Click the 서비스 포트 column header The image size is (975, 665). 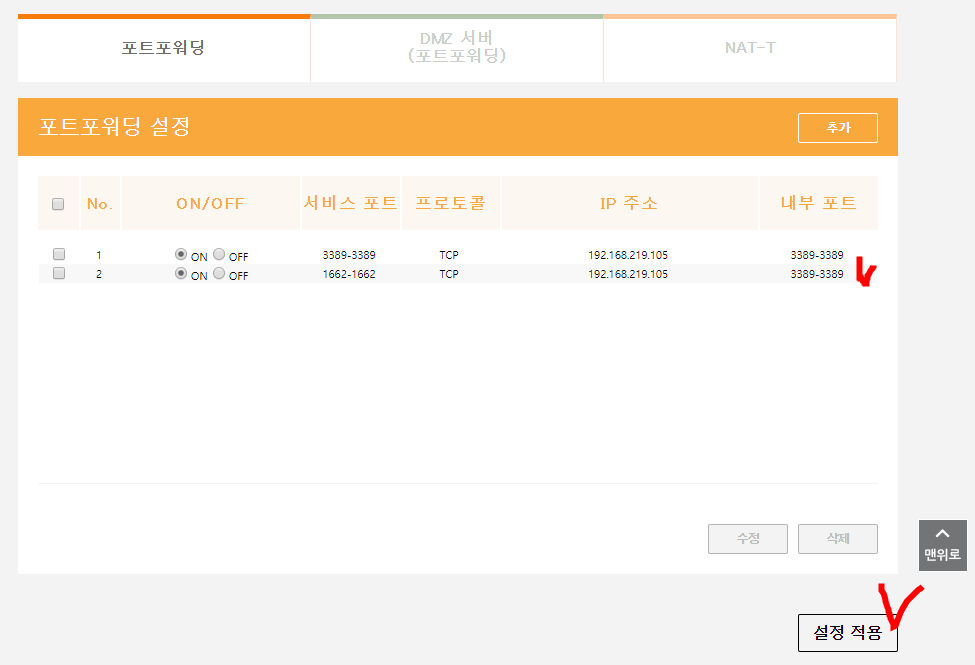click(351, 203)
